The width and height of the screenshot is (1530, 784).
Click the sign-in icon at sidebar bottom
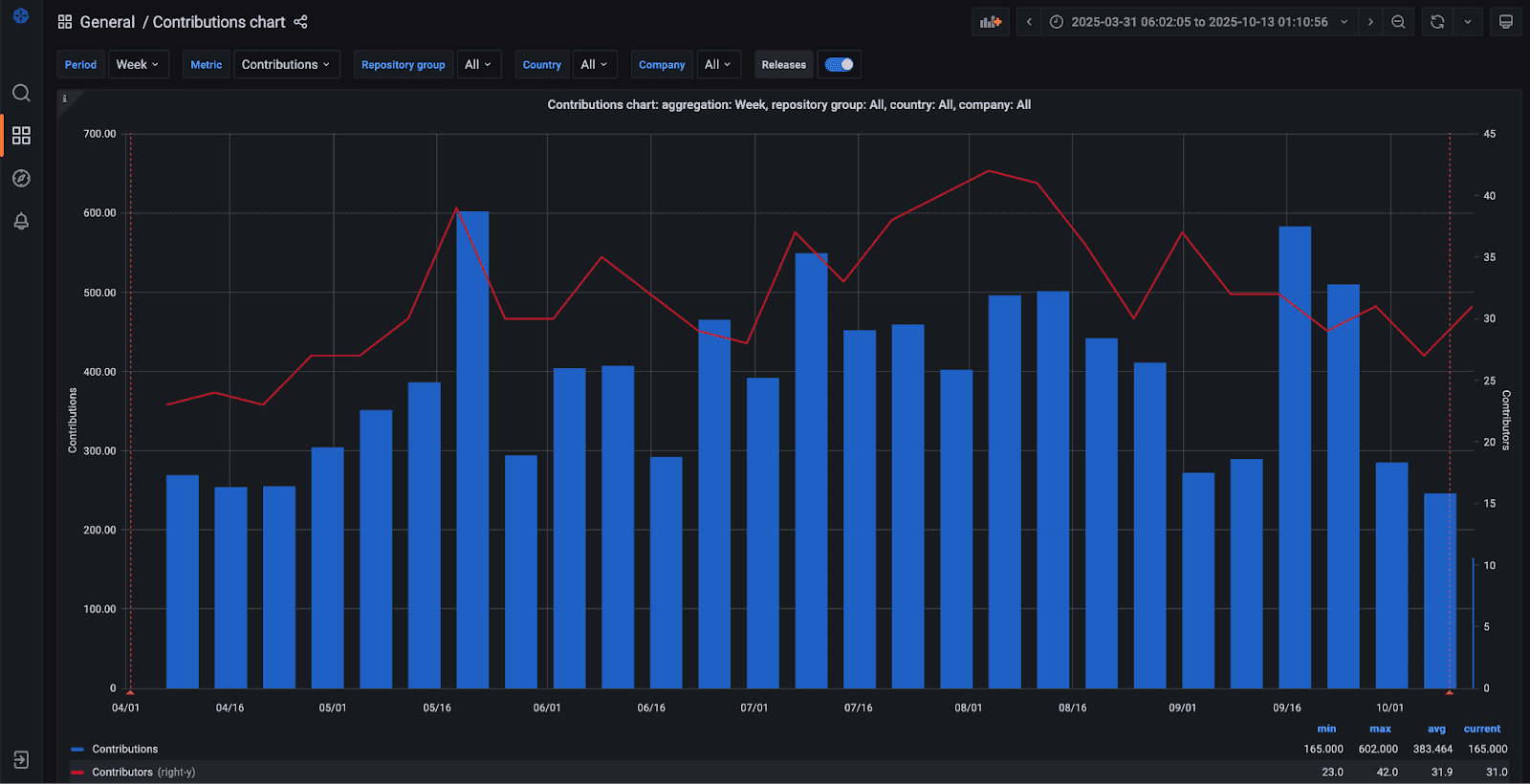[x=21, y=760]
